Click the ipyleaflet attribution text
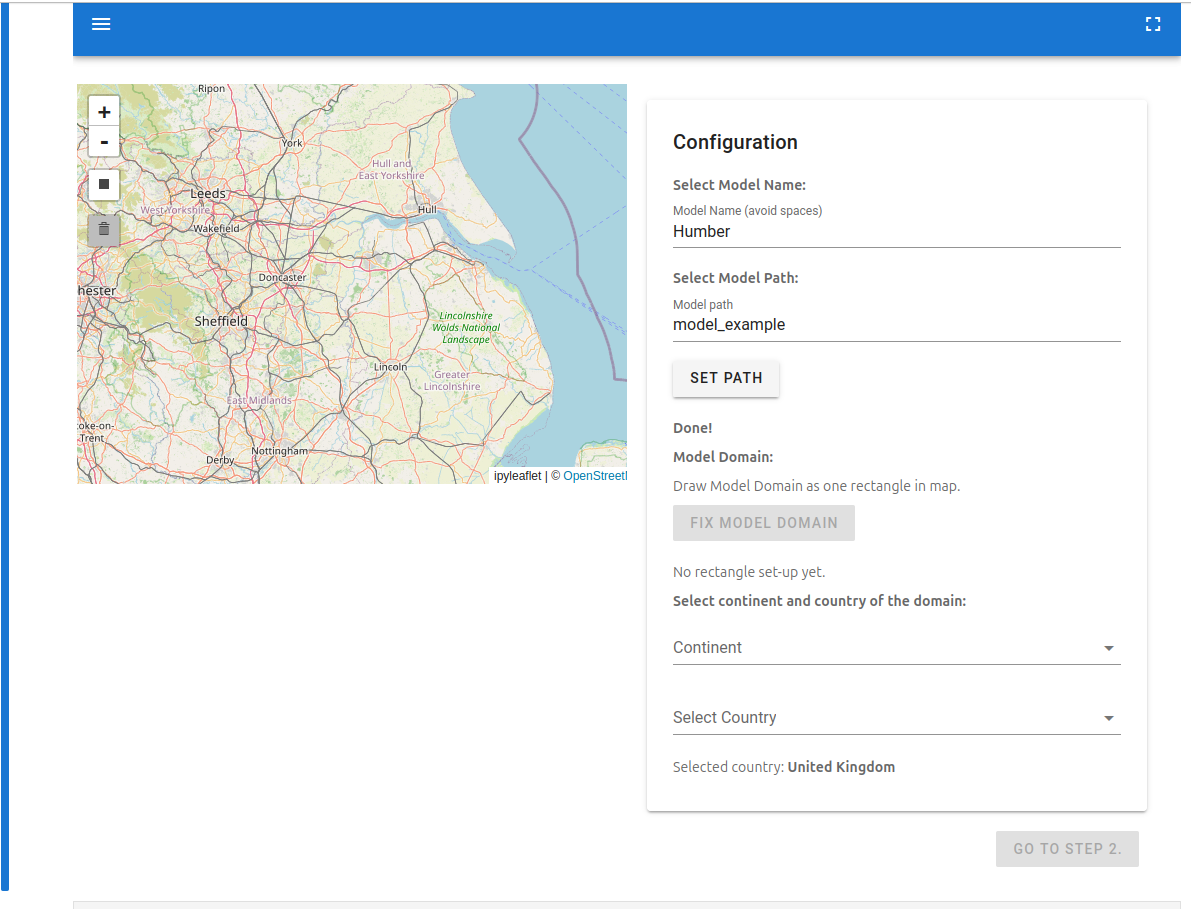This screenshot has width=1191, height=909. click(517, 476)
